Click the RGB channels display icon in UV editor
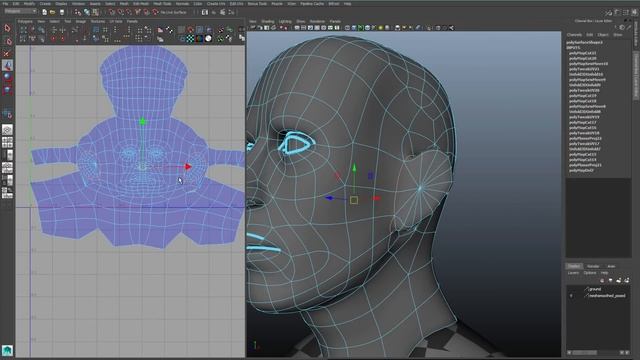Screen dimensions: 640x360 [199, 38]
